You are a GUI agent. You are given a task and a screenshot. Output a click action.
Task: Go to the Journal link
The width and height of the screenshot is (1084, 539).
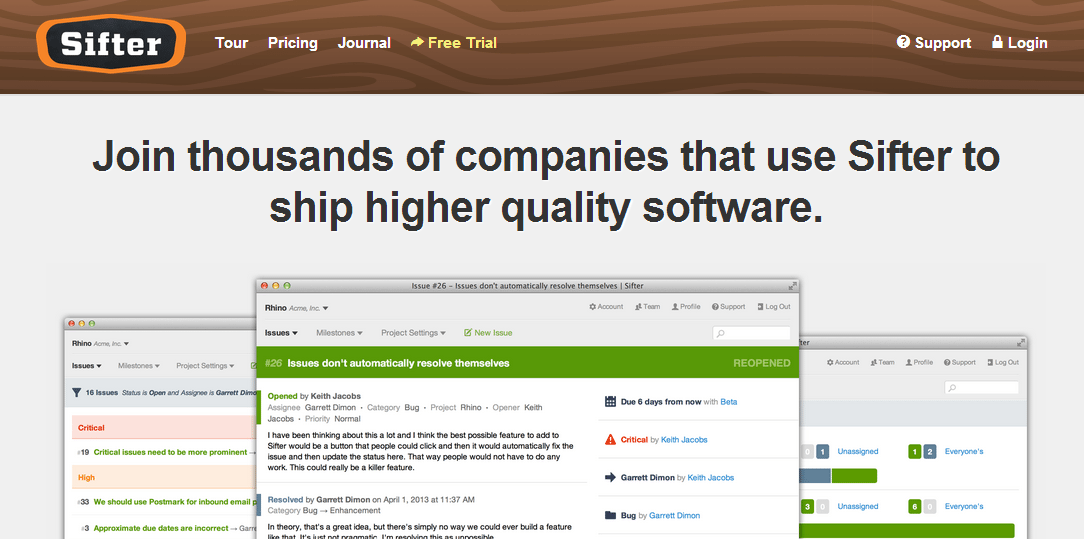[x=364, y=43]
